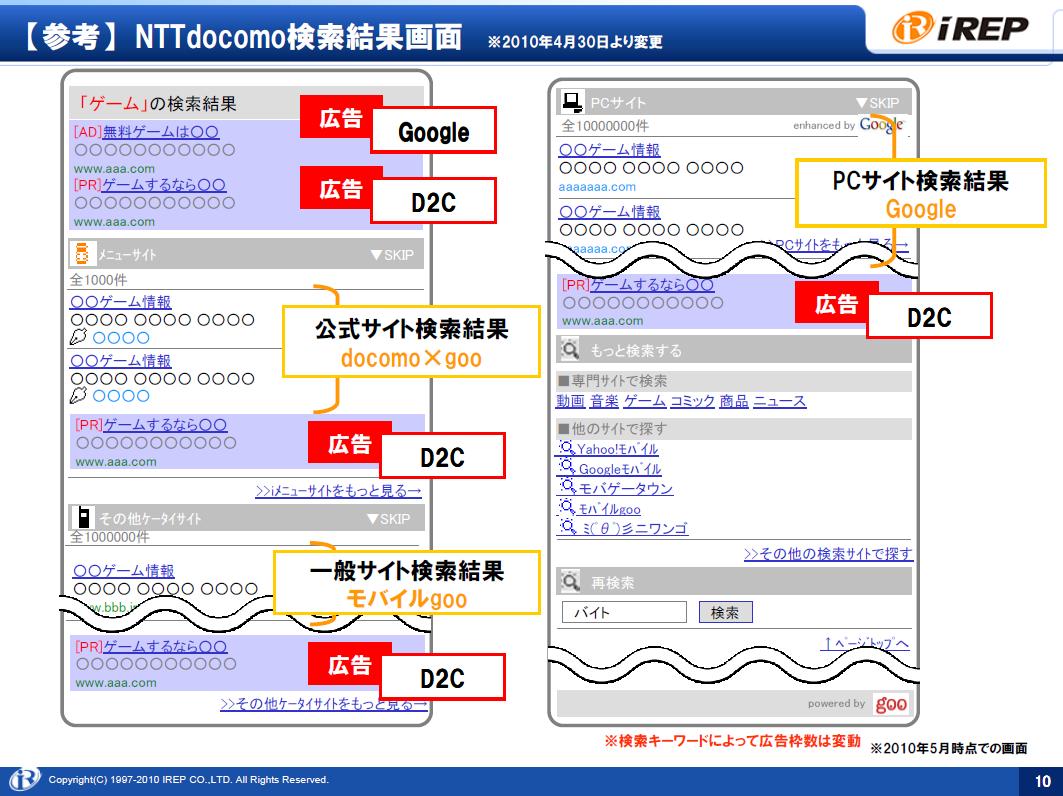Select 動画 specialty search link
This screenshot has width=1063, height=796.
(570, 401)
